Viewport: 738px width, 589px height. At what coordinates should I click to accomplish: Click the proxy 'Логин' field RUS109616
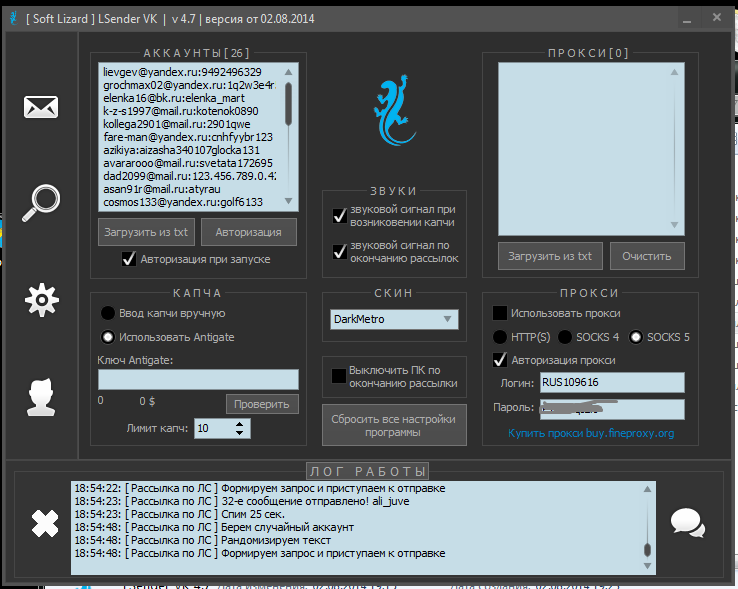pos(612,382)
